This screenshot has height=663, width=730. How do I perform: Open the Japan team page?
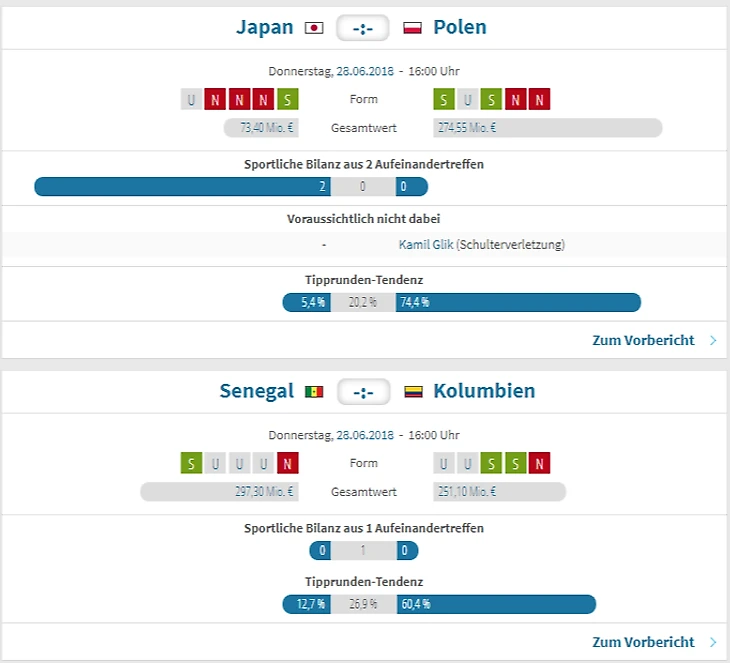click(x=264, y=27)
